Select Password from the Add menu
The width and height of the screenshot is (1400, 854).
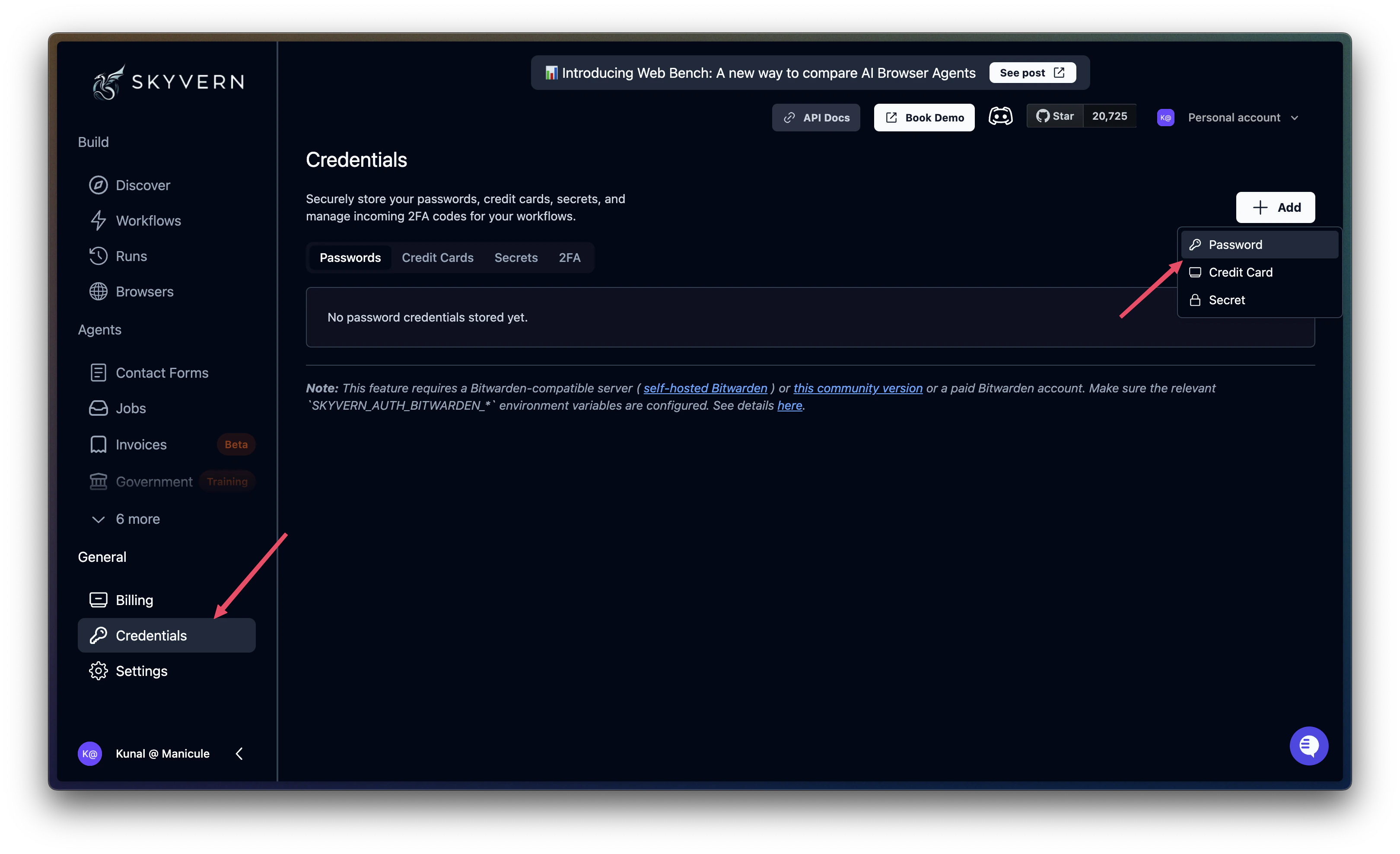pyautogui.click(x=1235, y=244)
